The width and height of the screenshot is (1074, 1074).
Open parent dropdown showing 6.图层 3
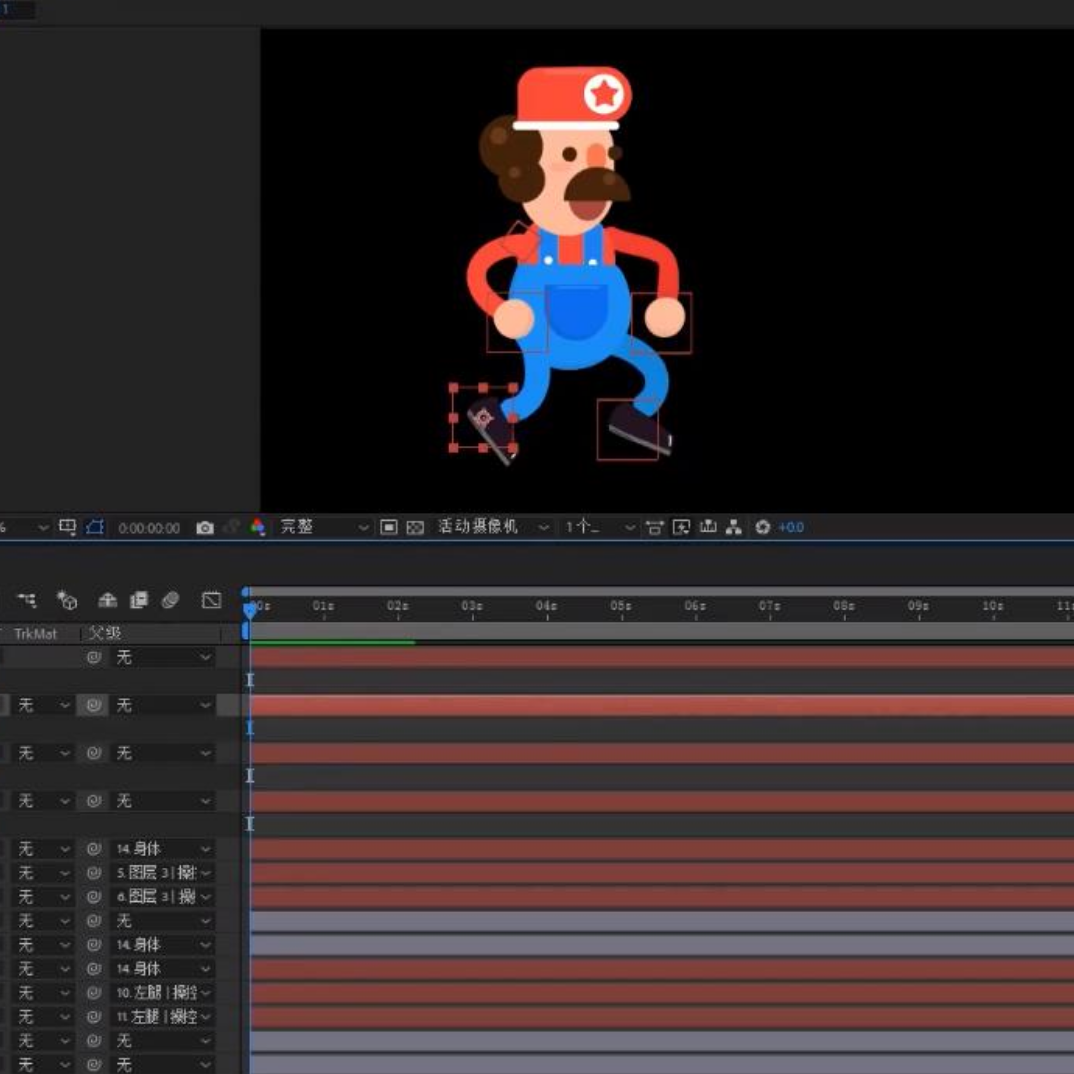pyautogui.click(x=162, y=897)
